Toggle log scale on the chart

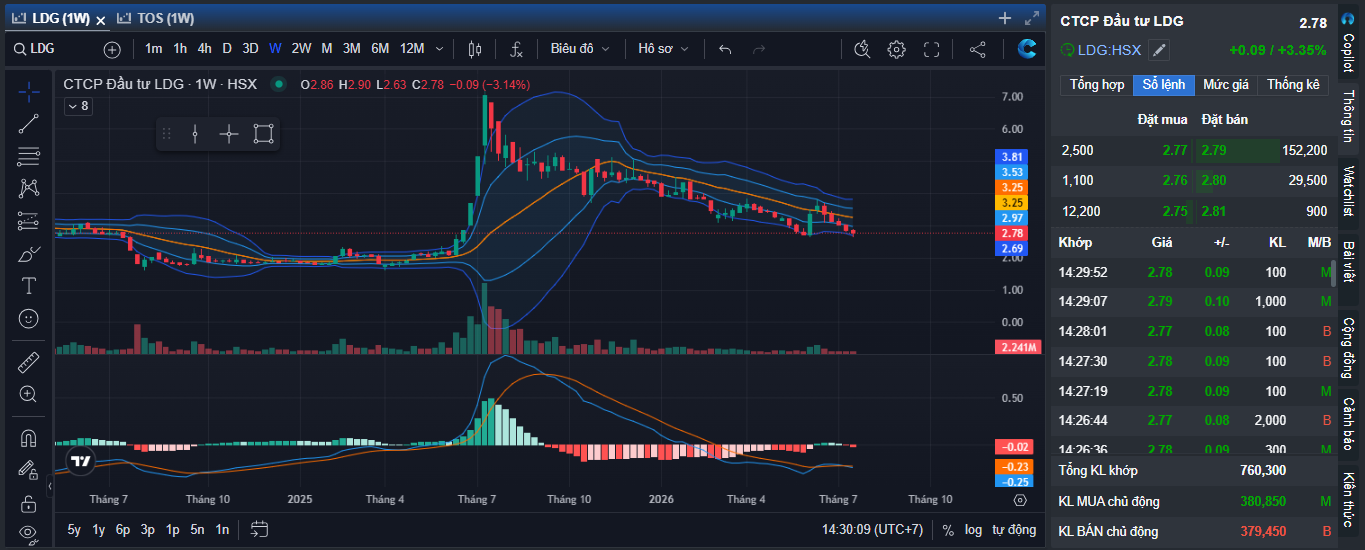point(973,530)
